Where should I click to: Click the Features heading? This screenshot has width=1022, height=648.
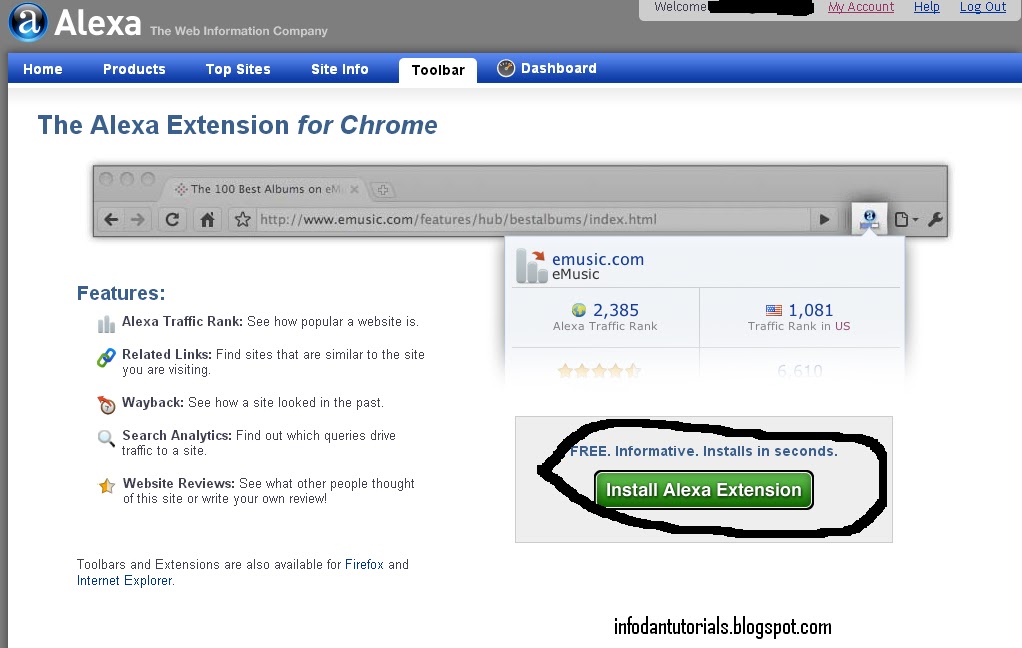coord(121,293)
